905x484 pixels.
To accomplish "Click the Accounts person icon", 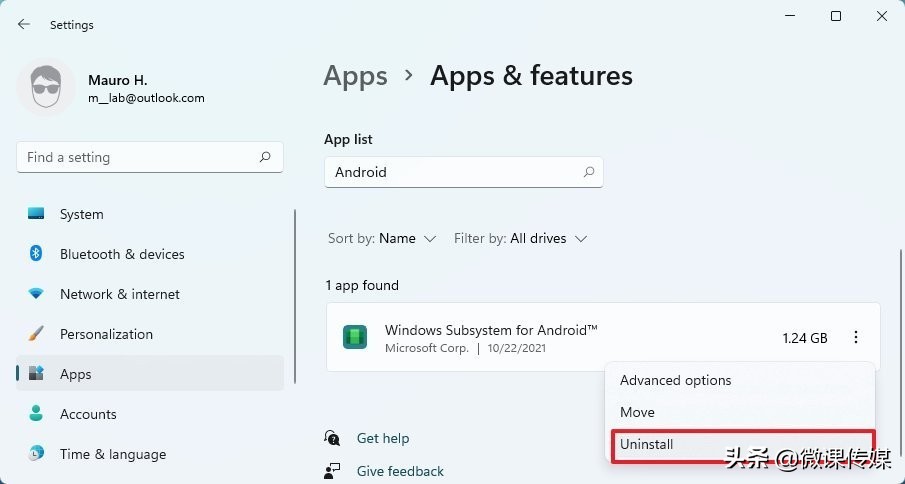I will coord(36,414).
